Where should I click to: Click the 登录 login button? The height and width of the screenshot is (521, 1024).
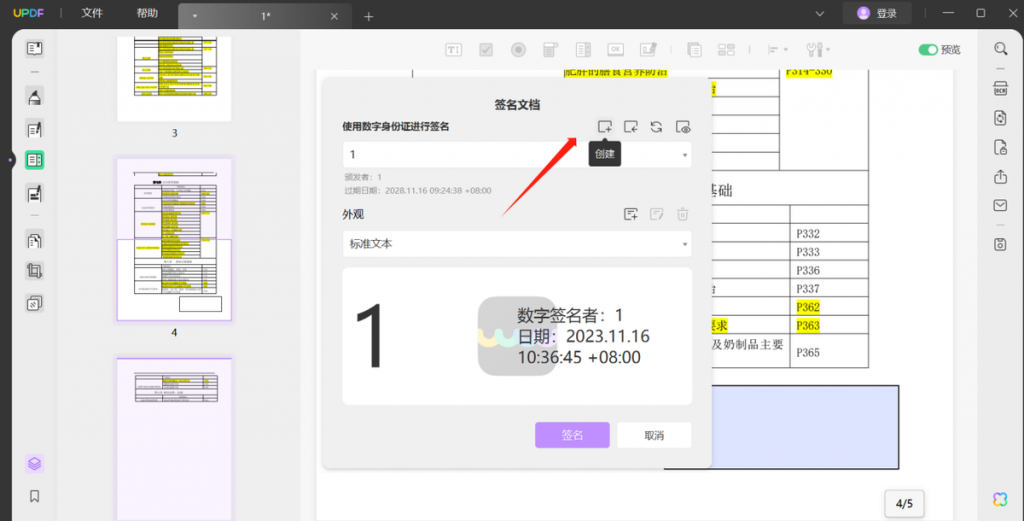(879, 14)
